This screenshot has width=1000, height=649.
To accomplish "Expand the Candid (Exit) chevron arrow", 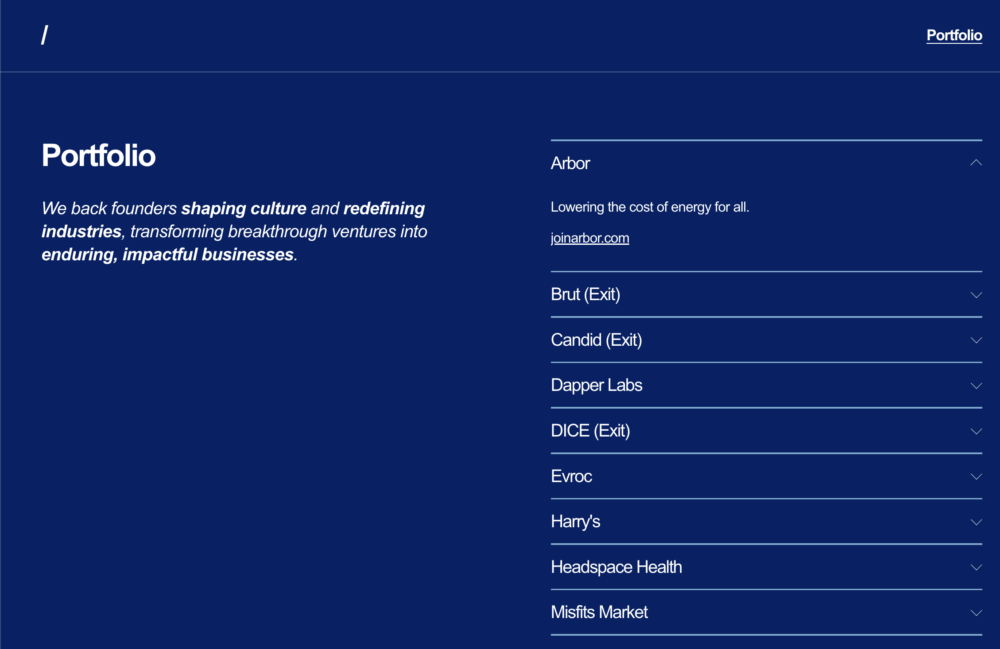I will 976,340.
